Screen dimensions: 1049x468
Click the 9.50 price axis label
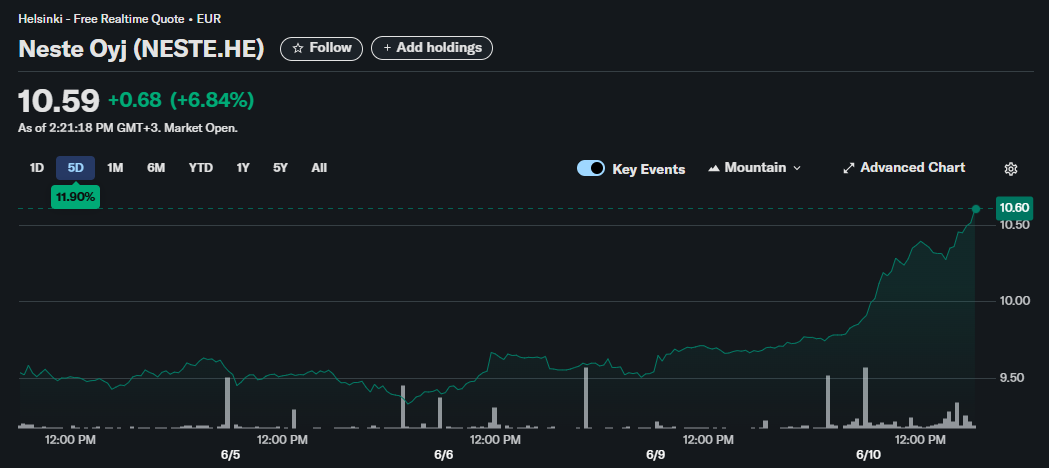pyautogui.click(x=1014, y=378)
